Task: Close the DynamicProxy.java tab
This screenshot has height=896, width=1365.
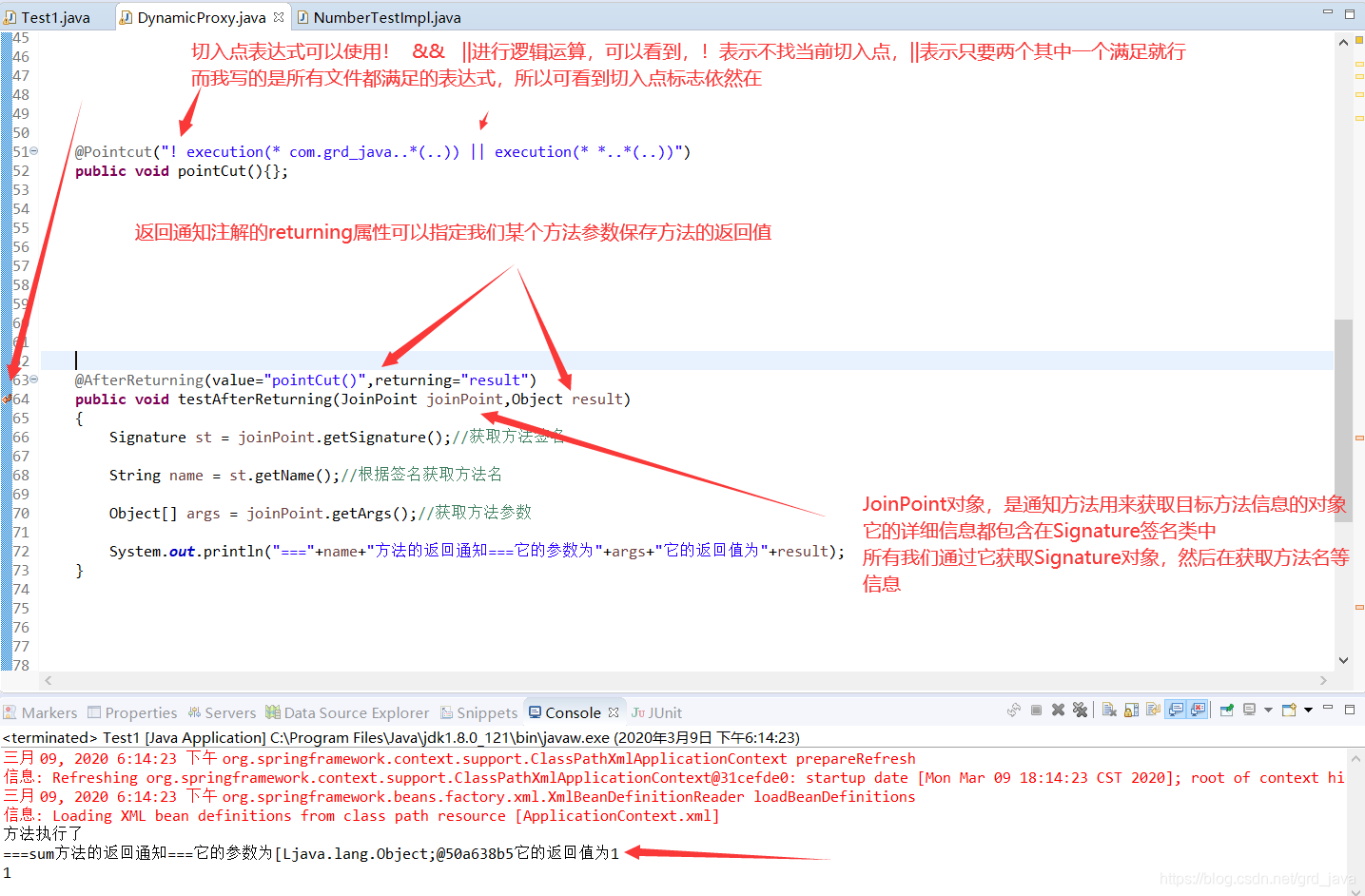Action: point(279,17)
